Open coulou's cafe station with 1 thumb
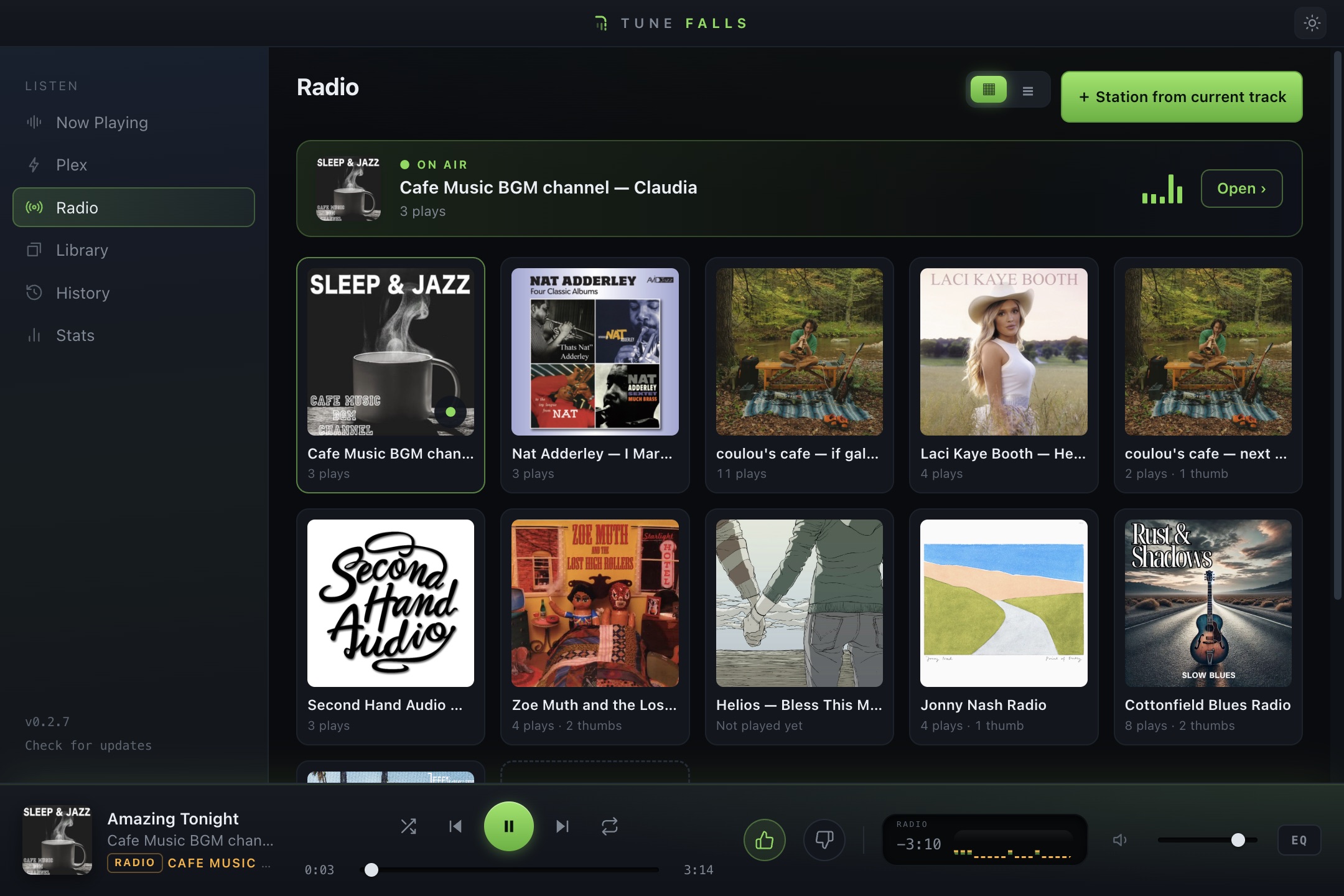1344x896 pixels. (1208, 375)
